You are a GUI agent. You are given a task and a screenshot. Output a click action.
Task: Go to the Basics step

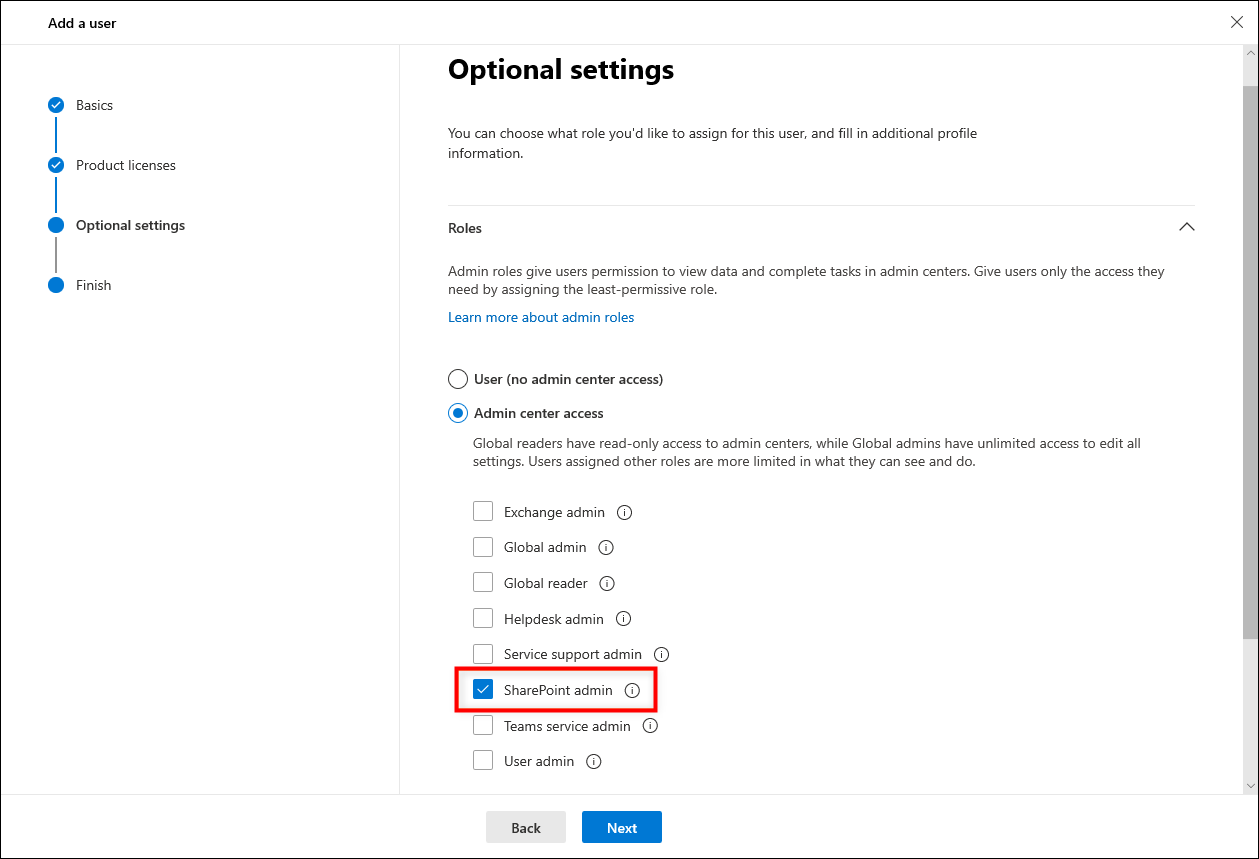(x=94, y=105)
